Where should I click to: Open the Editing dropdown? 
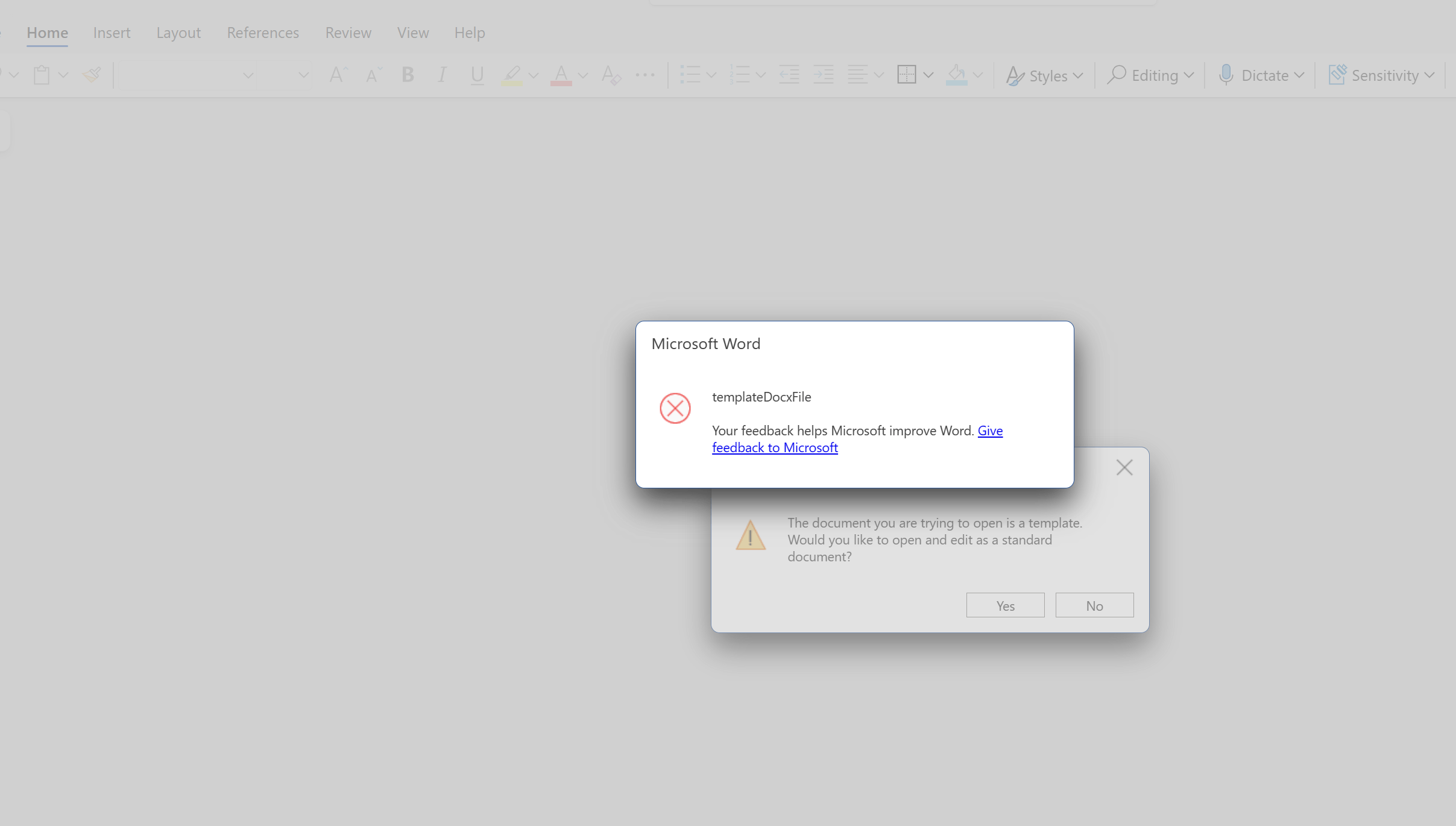(1150, 75)
